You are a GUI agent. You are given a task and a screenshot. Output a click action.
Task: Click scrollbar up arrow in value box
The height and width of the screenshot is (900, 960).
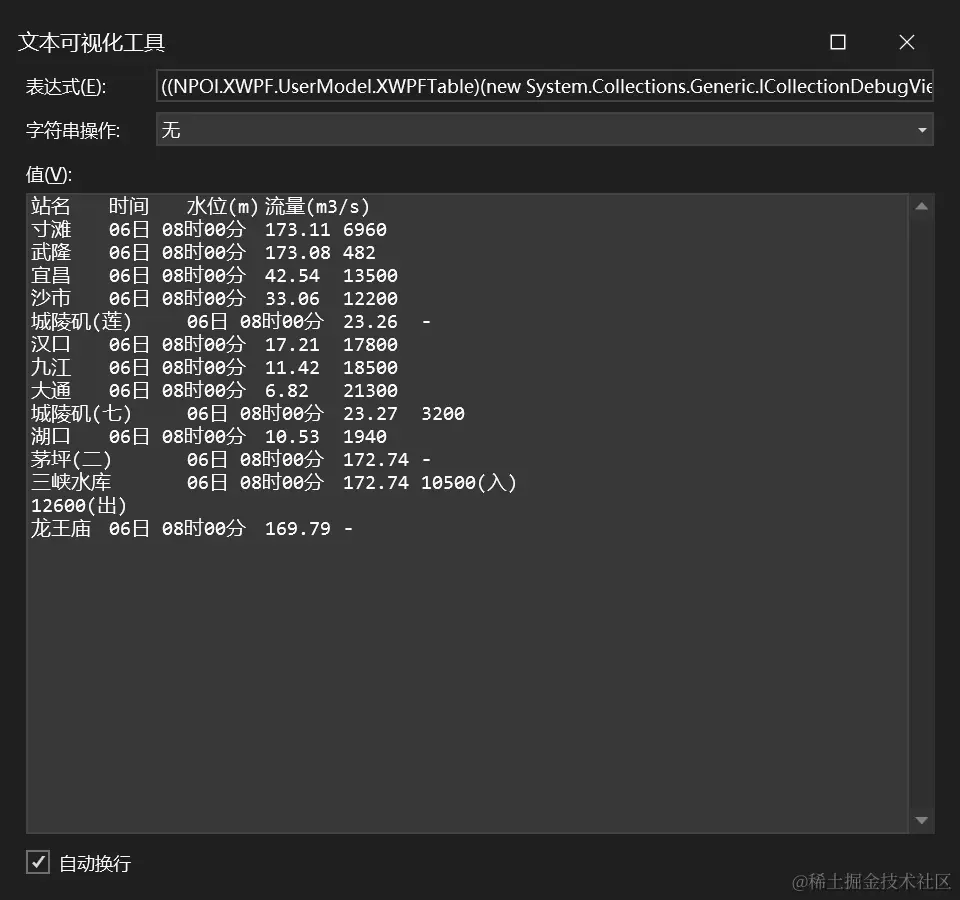click(921, 207)
